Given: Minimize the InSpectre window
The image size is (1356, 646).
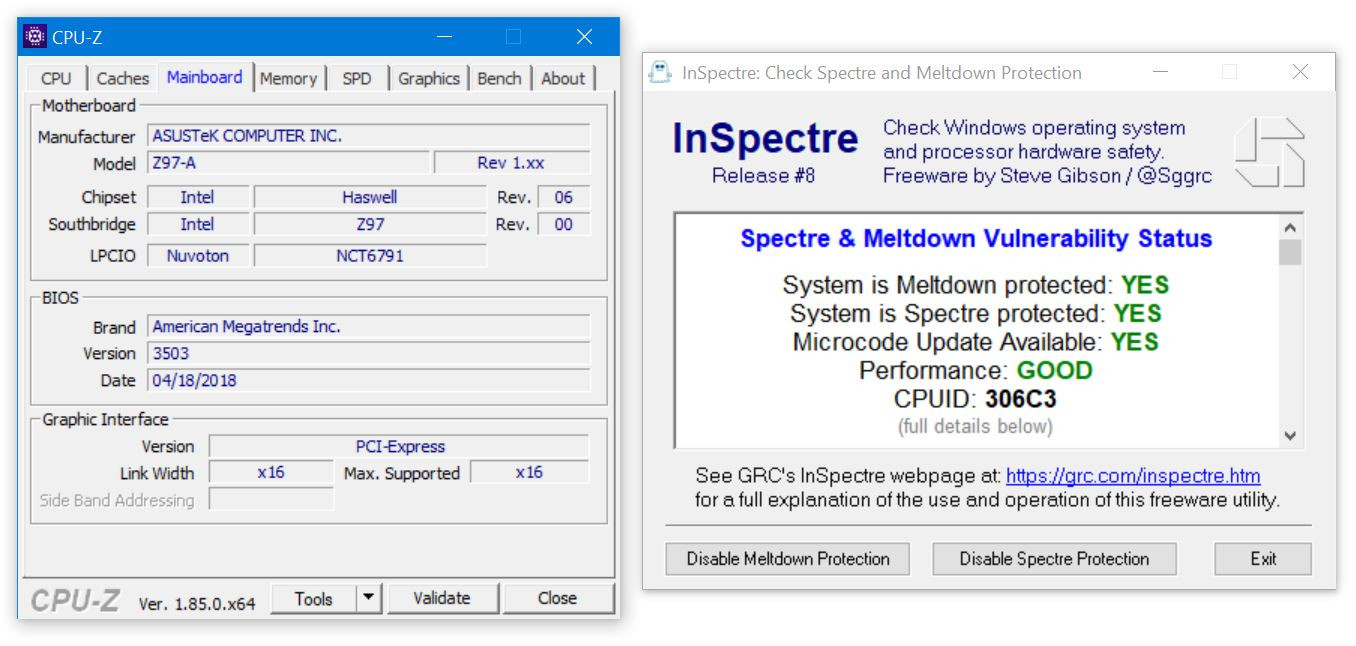Looking at the screenshot, I should 1160,72.
